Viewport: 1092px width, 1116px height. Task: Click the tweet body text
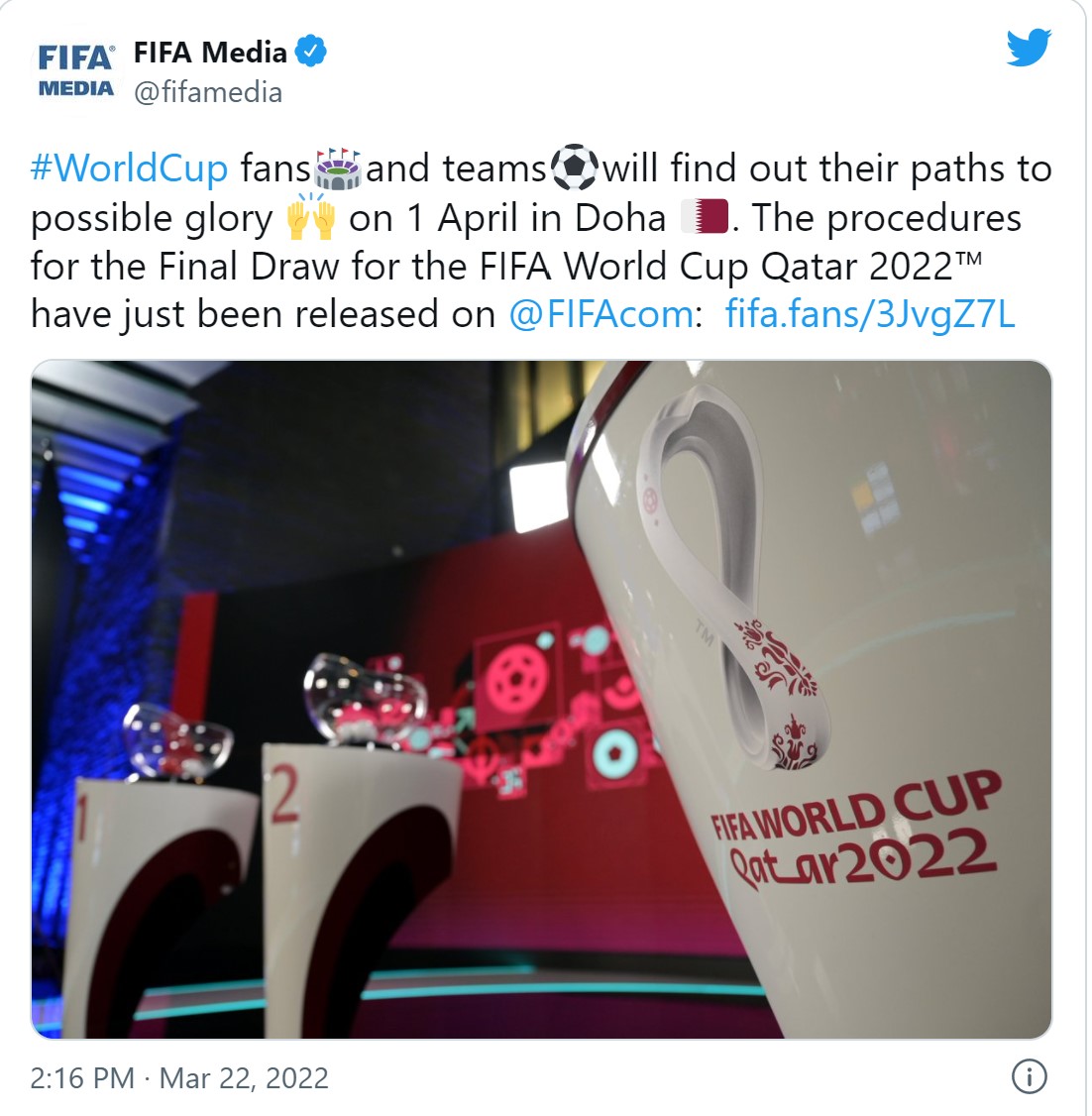[541, 241]
